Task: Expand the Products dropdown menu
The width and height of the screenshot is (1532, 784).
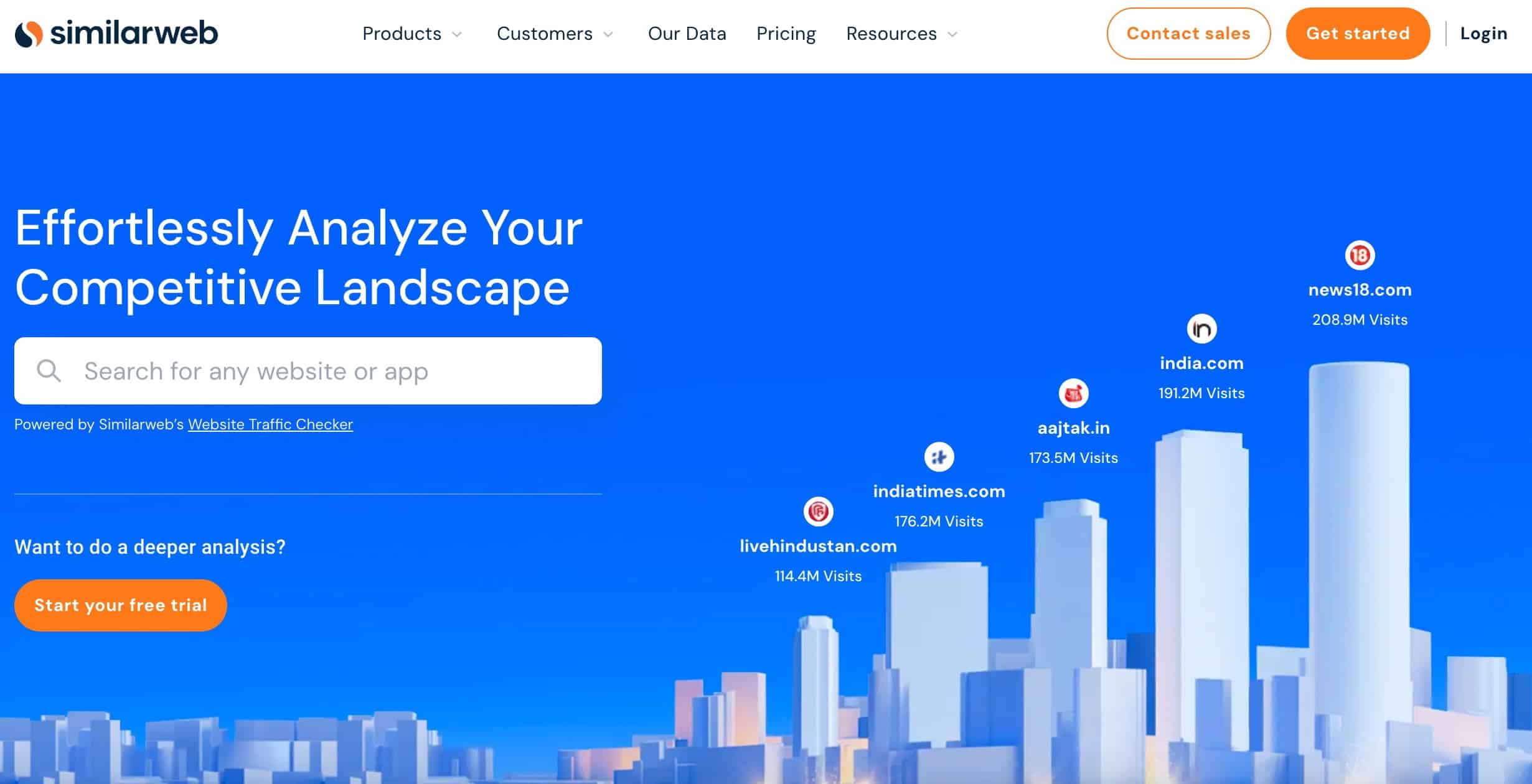Action: click(x=412, y=33)
